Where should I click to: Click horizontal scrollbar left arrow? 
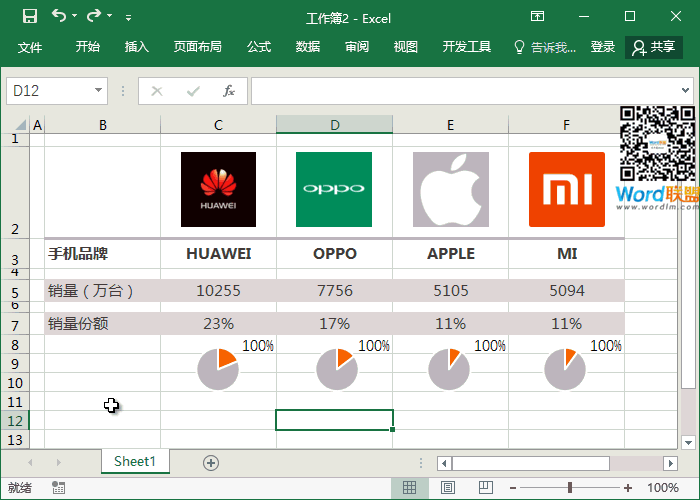pos(444,463)
